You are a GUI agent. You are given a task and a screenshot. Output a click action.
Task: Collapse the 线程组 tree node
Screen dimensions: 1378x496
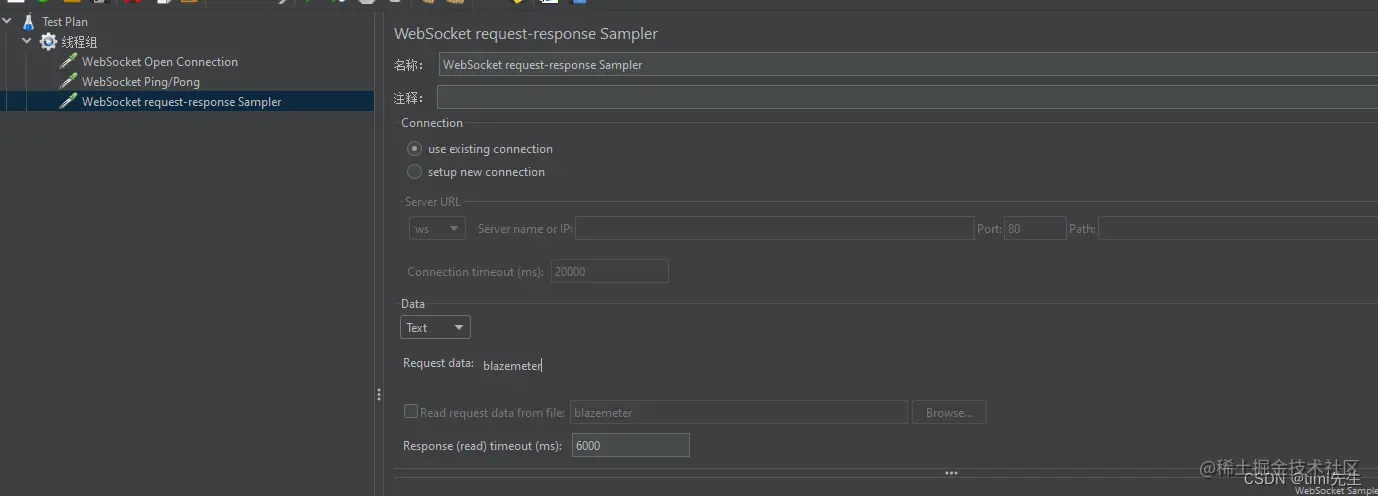point(27,41)
